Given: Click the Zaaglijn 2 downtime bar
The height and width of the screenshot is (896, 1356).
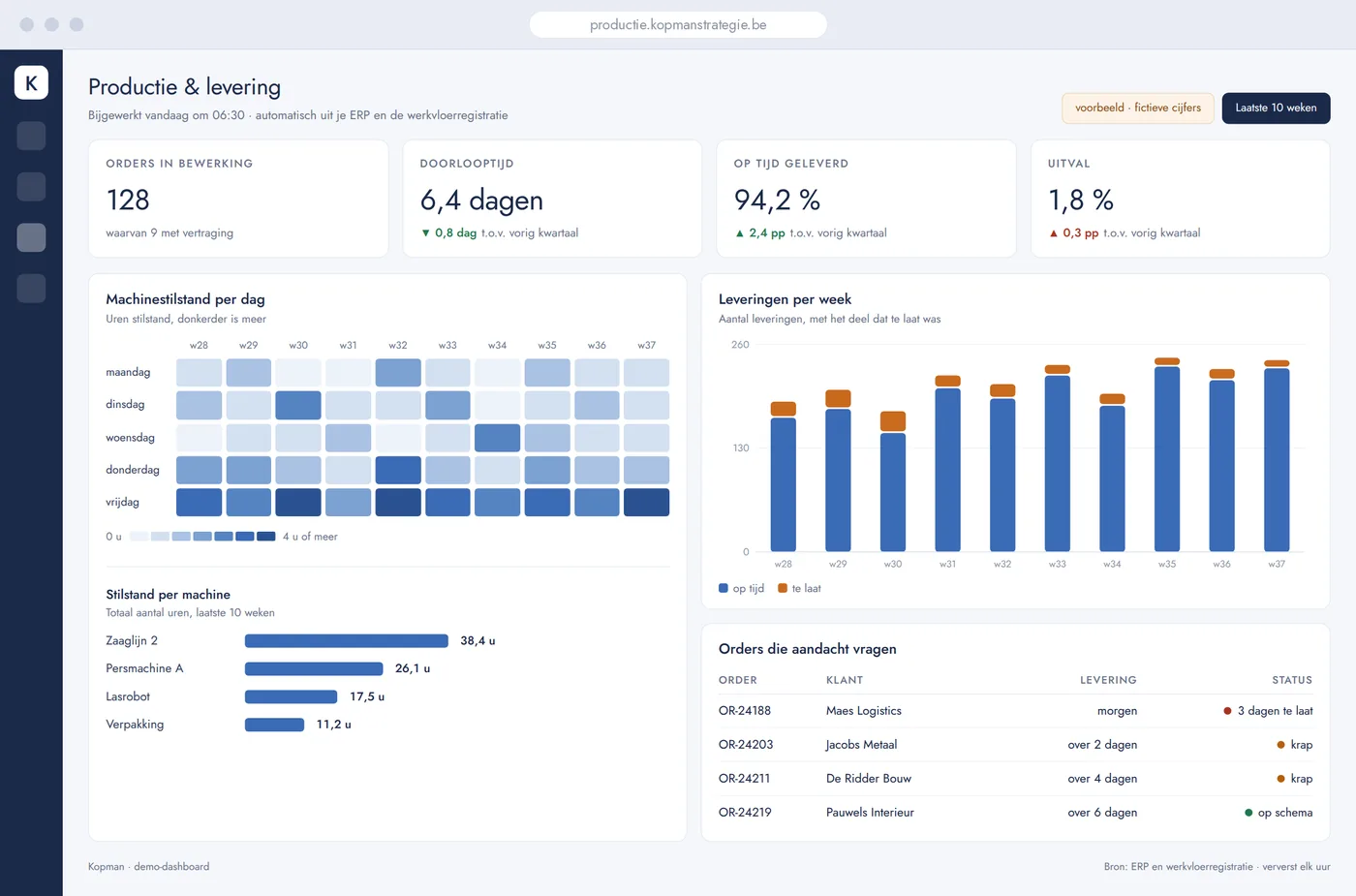Looking at the screenshot, I should pyautogui.click(x=347, y=640).
